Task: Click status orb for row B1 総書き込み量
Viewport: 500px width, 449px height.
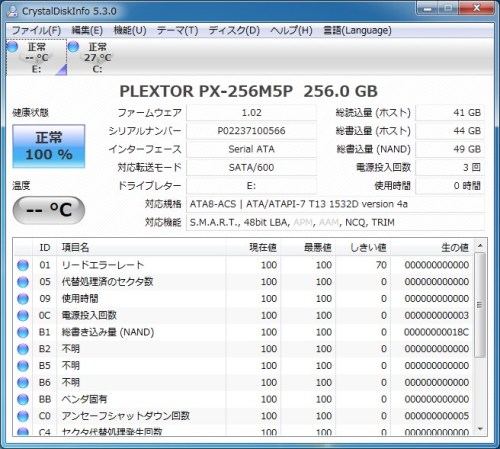Action: click(x=23, y=332)
